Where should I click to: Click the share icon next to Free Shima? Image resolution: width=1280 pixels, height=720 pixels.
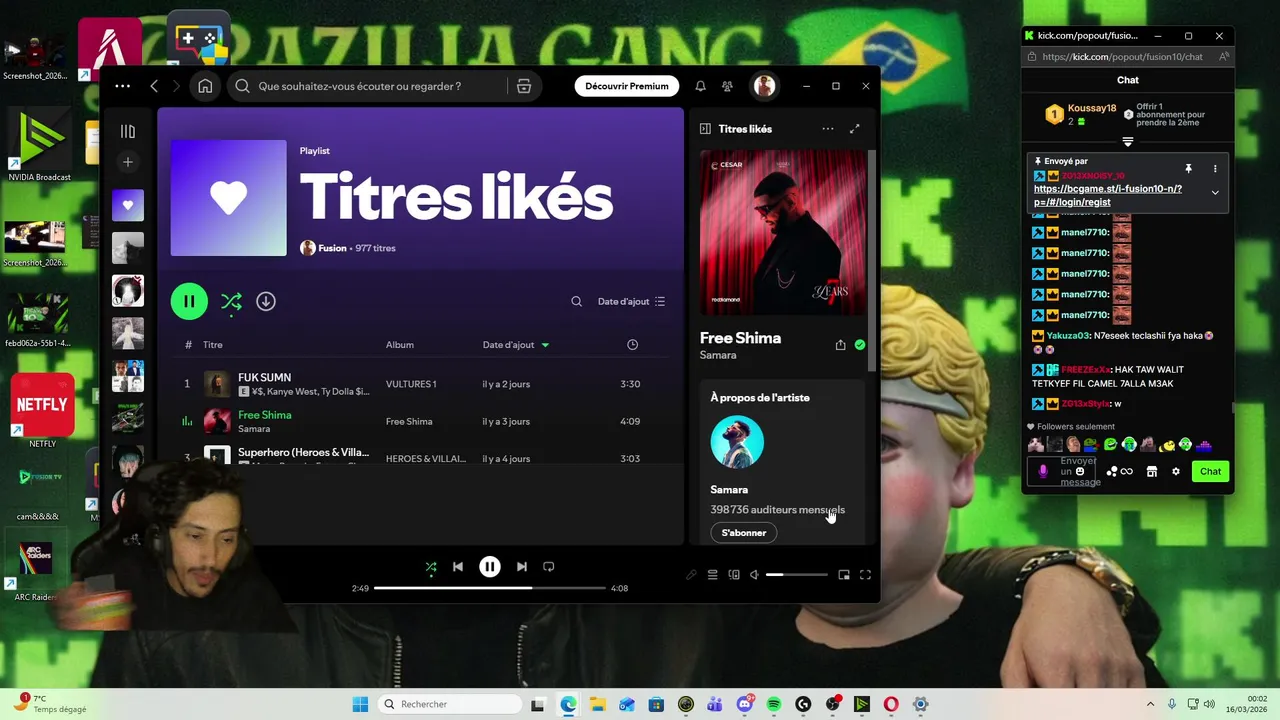click(x=840, y=345)
